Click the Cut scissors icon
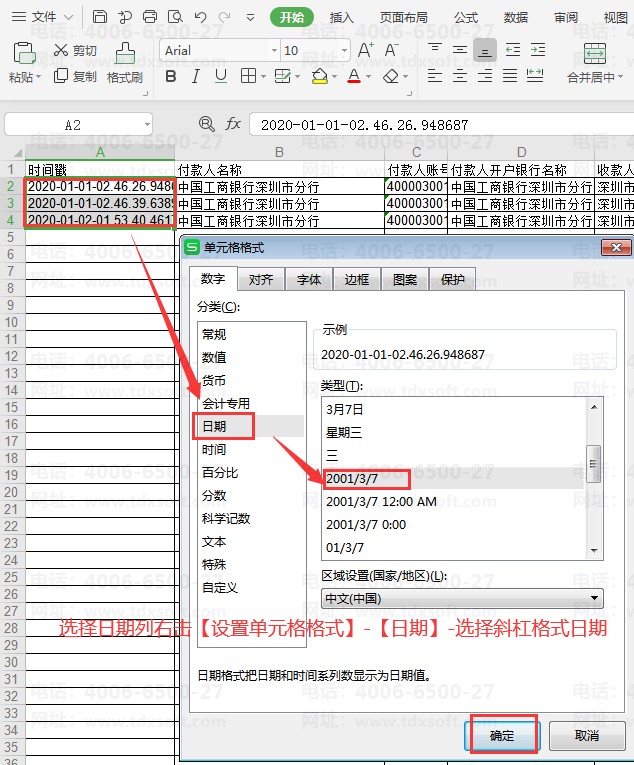Viewport: 634px width, 765px height. click(x=61, y=50)
